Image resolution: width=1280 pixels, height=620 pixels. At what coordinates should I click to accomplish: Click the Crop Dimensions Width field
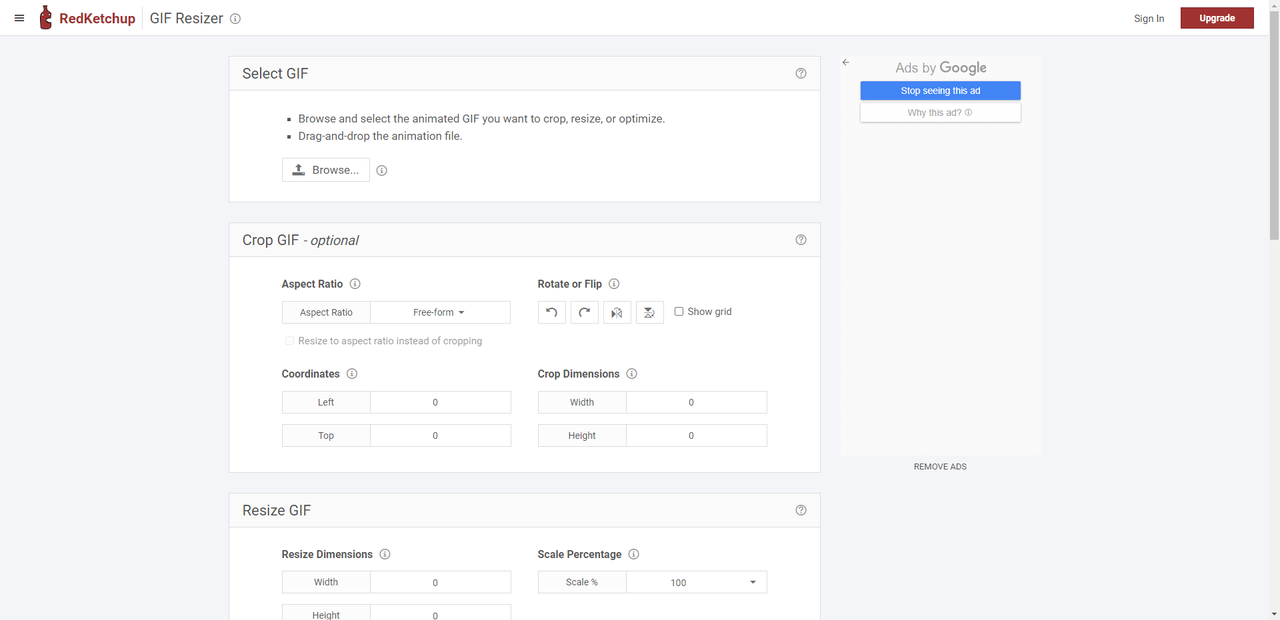[x=696, y=402]
